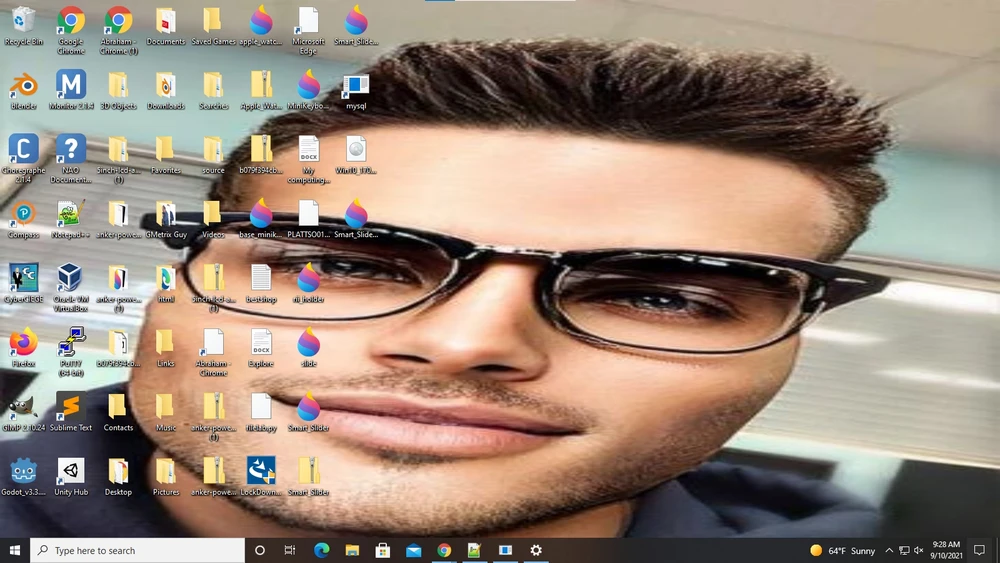
Task: Open the 64°F Sunny weather widget
Action: [x=842, y=550]
